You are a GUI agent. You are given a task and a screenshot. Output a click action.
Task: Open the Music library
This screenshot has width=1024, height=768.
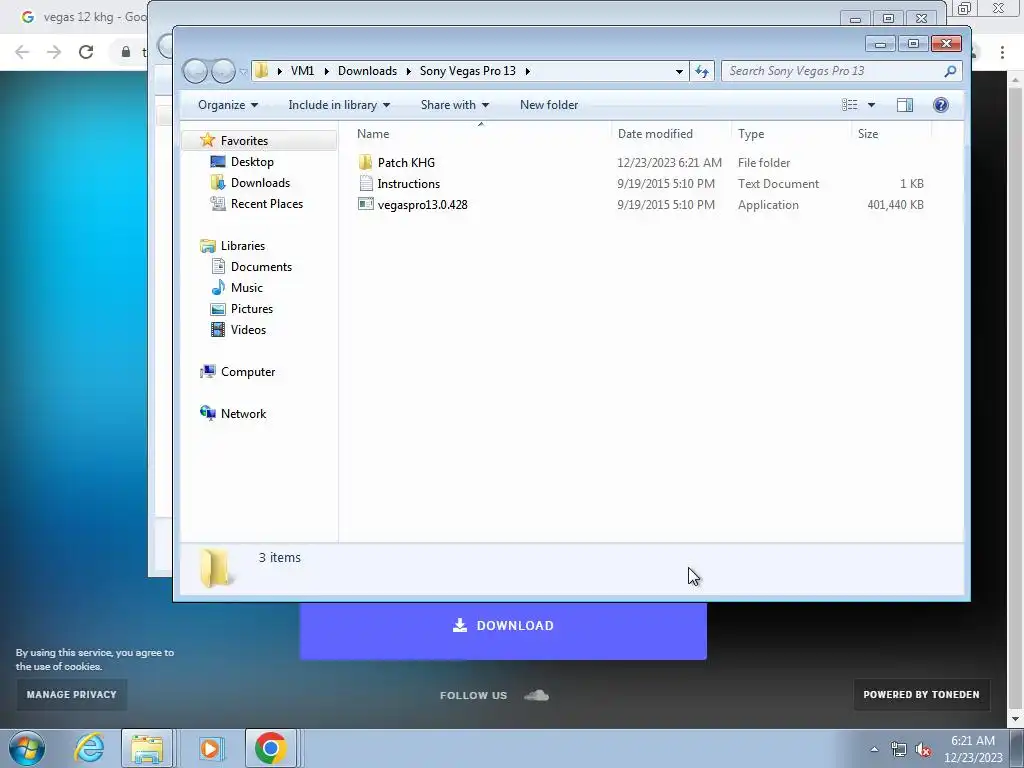(x=246, y=287)
